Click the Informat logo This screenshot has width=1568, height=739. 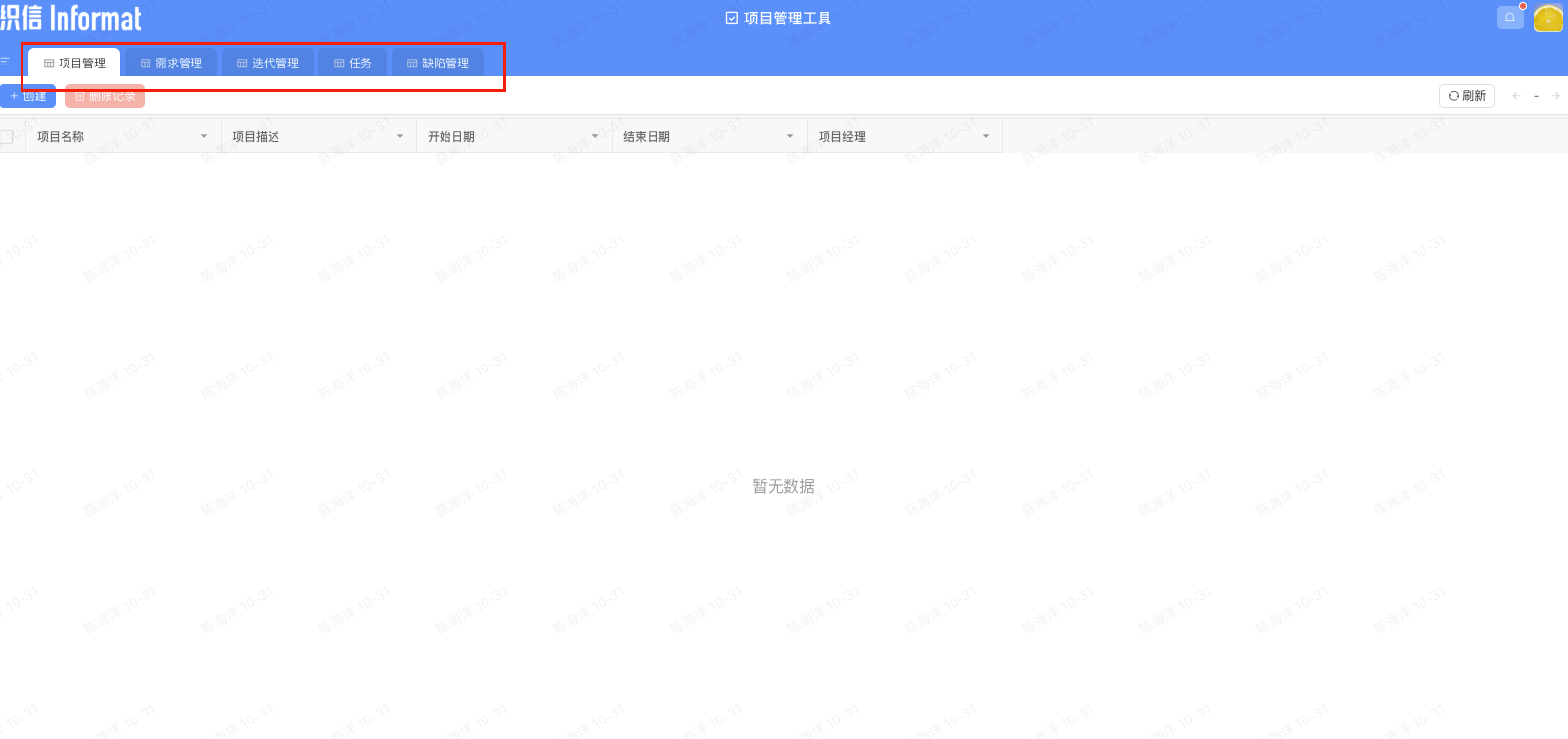tap(70, 18)
